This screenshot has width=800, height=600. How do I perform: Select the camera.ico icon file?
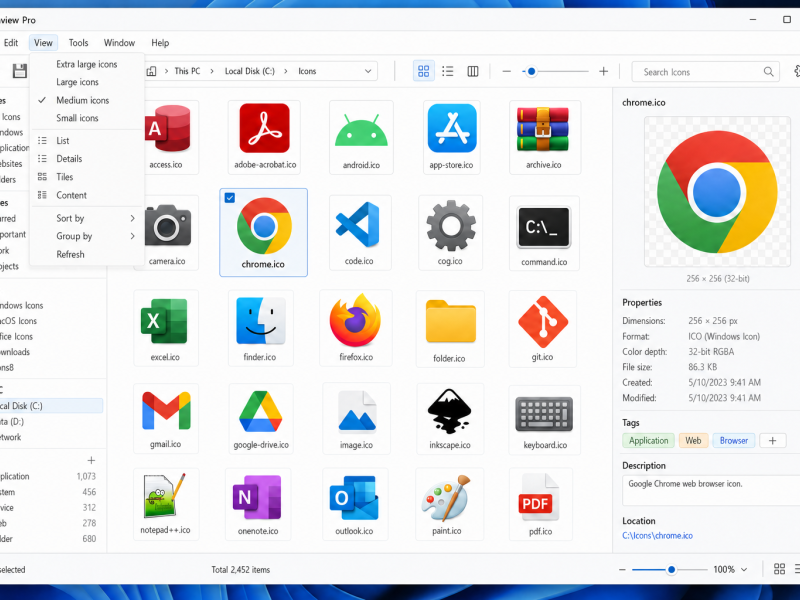(x=166, y=233)
